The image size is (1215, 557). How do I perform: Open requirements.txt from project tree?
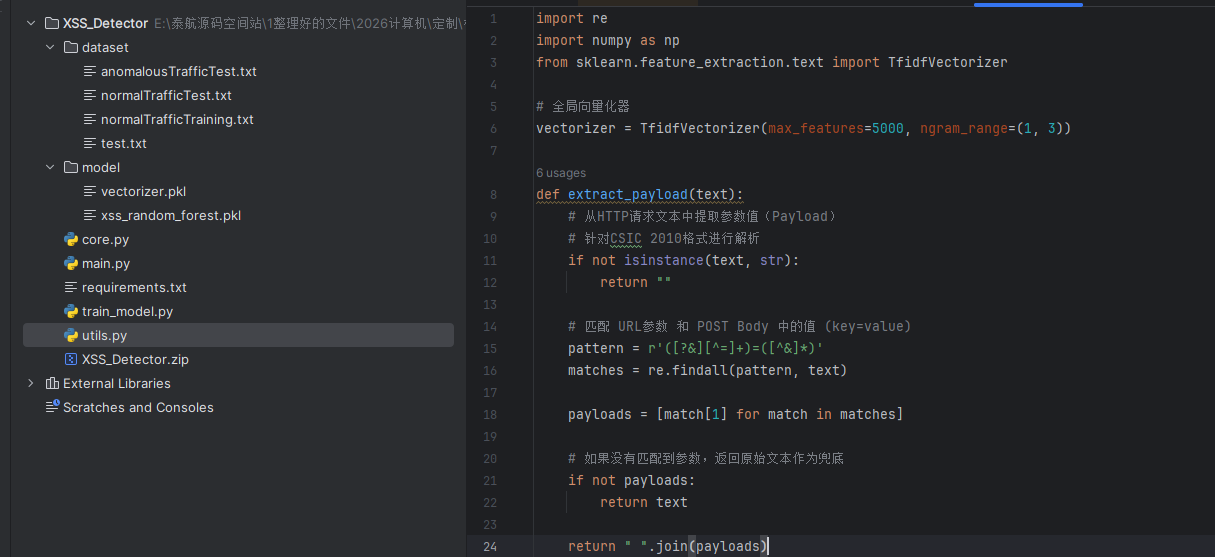click(134, 287)
